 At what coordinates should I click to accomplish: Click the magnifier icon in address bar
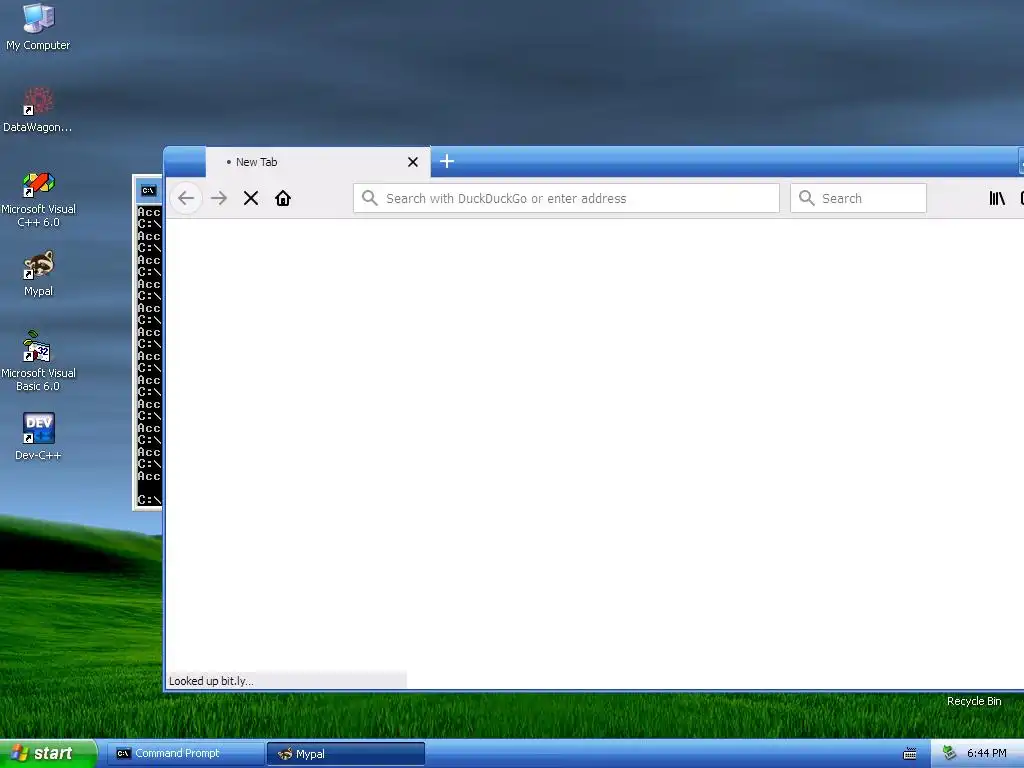[x=370, y=198]
